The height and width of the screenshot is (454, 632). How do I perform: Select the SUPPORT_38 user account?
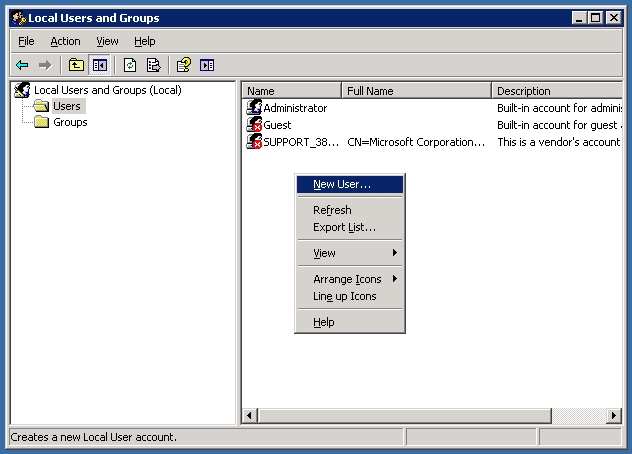(300, 142)
